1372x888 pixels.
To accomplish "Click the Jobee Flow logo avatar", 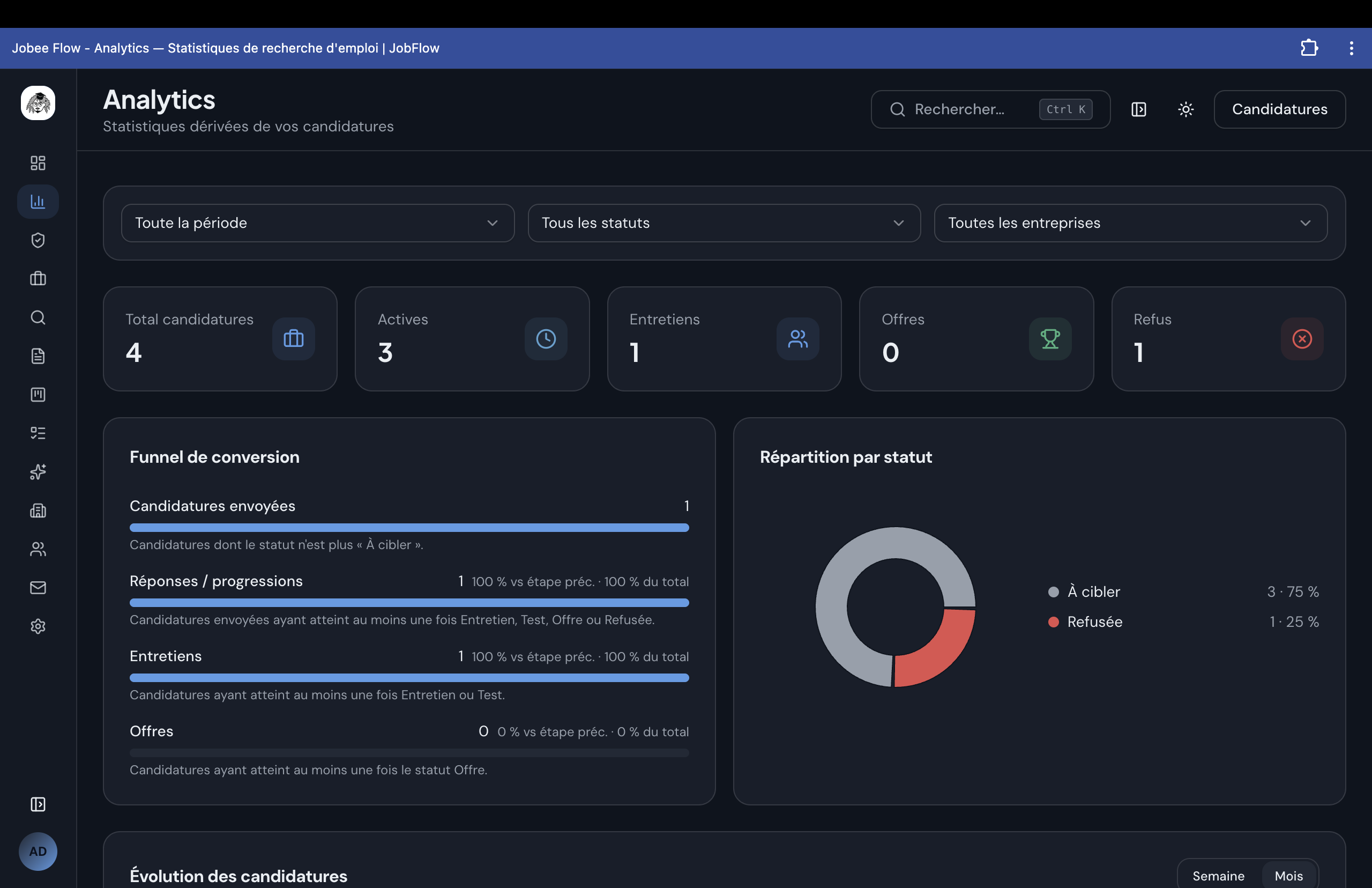I will (x=38, y=103).
